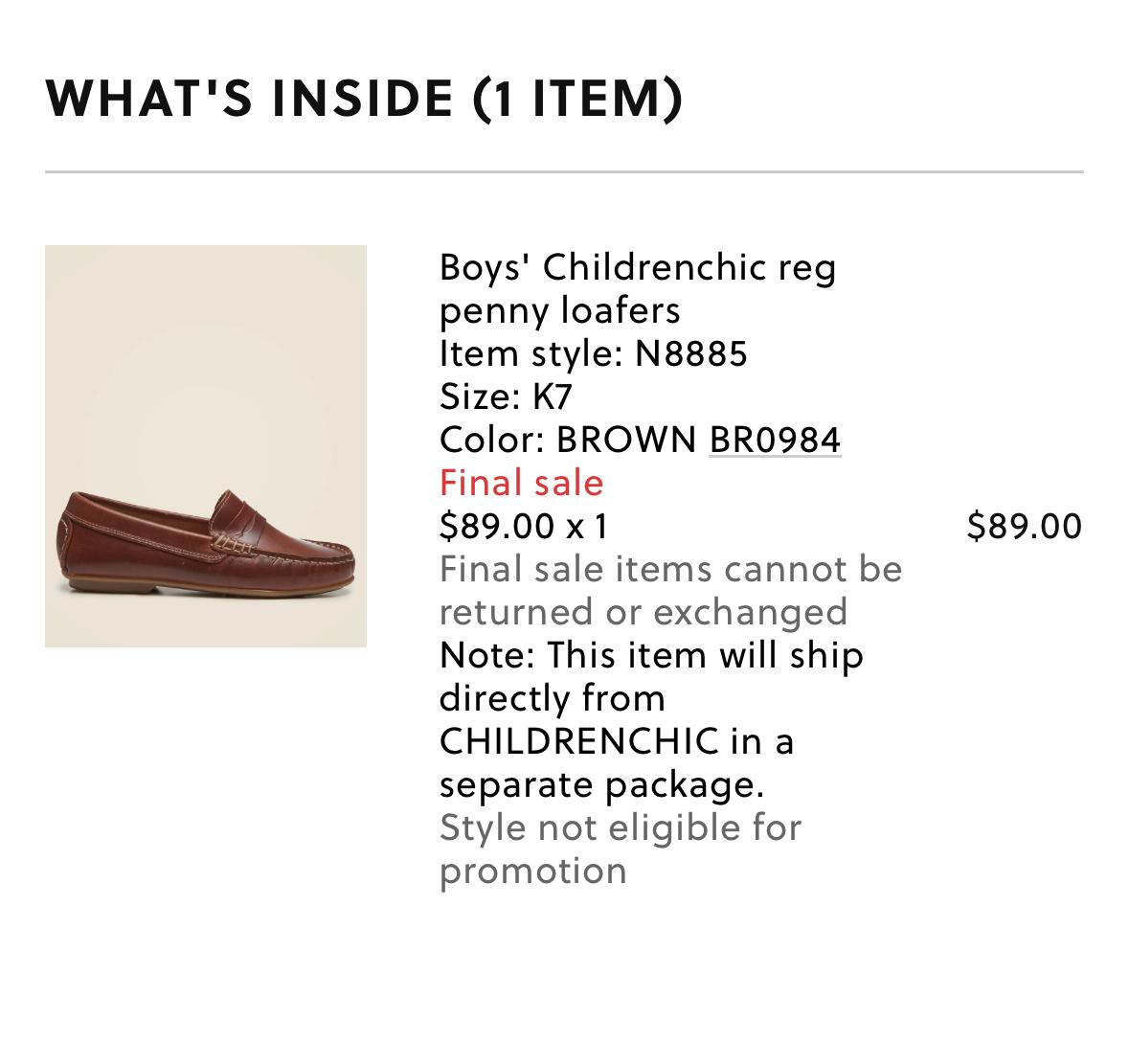Image resolution: width=1129 pixels, height=1064 pixels.
Task: Click the CHILDRENCHIC vendor name in note
Action: (x=579, y=741)
